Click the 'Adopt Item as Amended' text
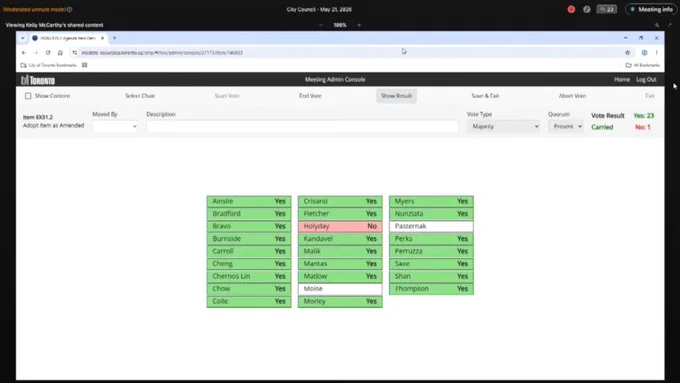This screenshot has height=383, width=680. [53, 125]
